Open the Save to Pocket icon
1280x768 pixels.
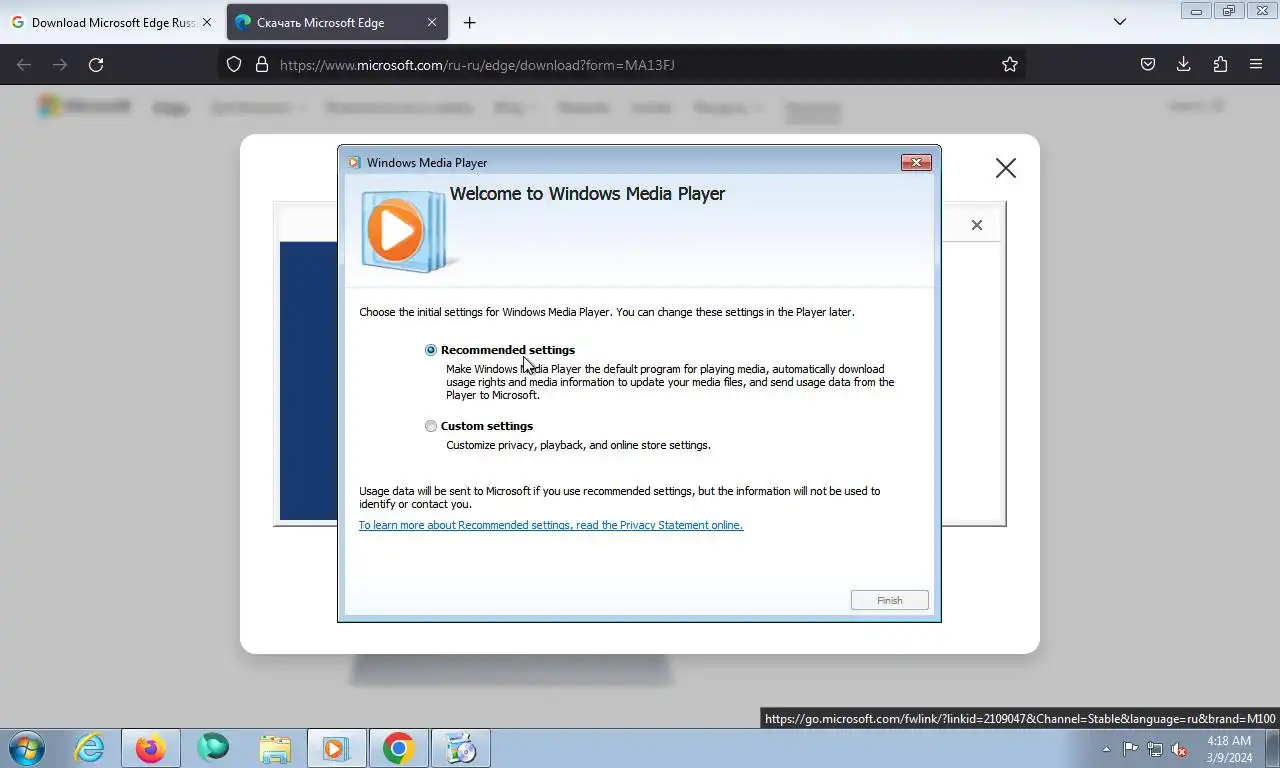click(1148, 65)
